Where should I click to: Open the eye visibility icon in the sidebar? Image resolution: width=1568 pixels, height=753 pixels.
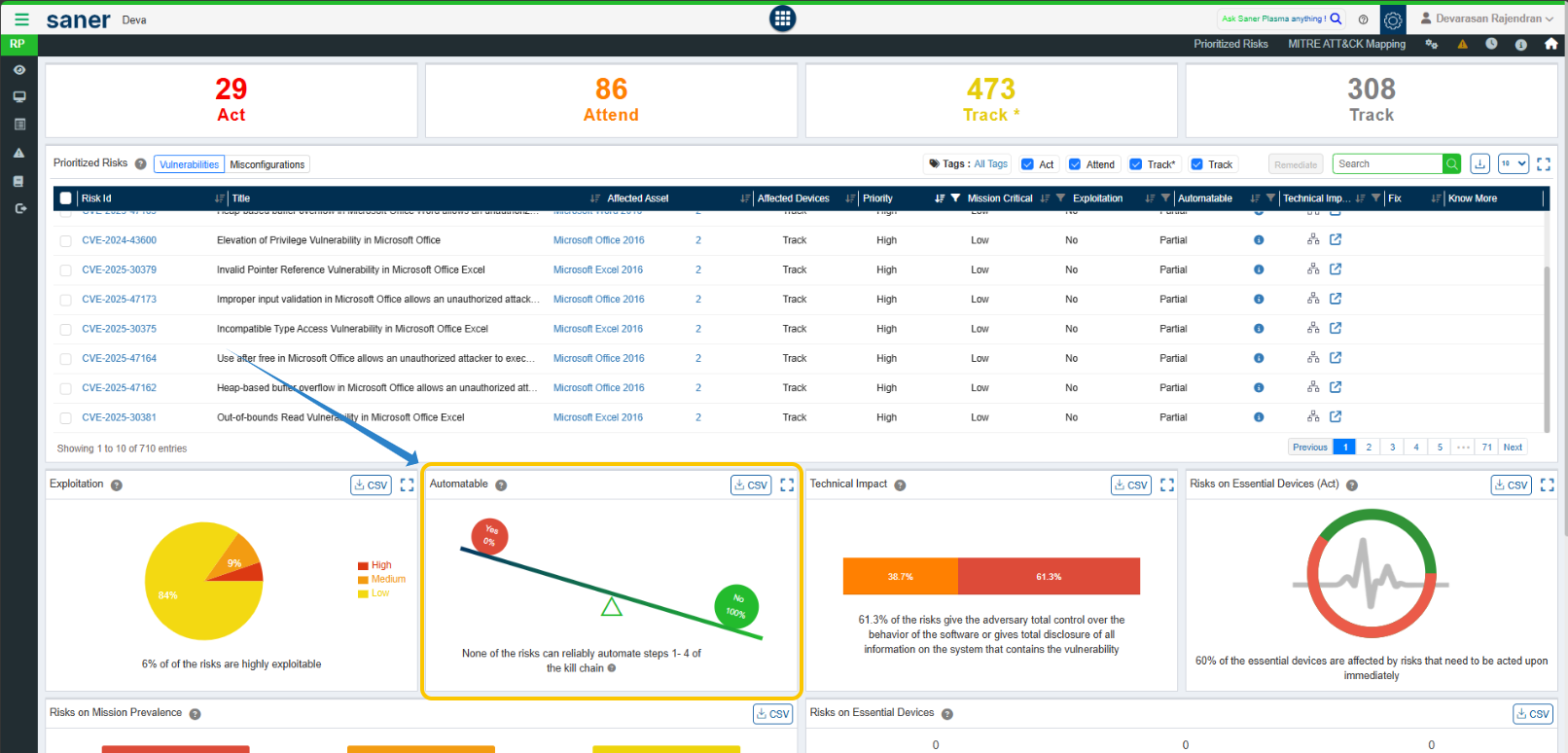pos(18,70)
